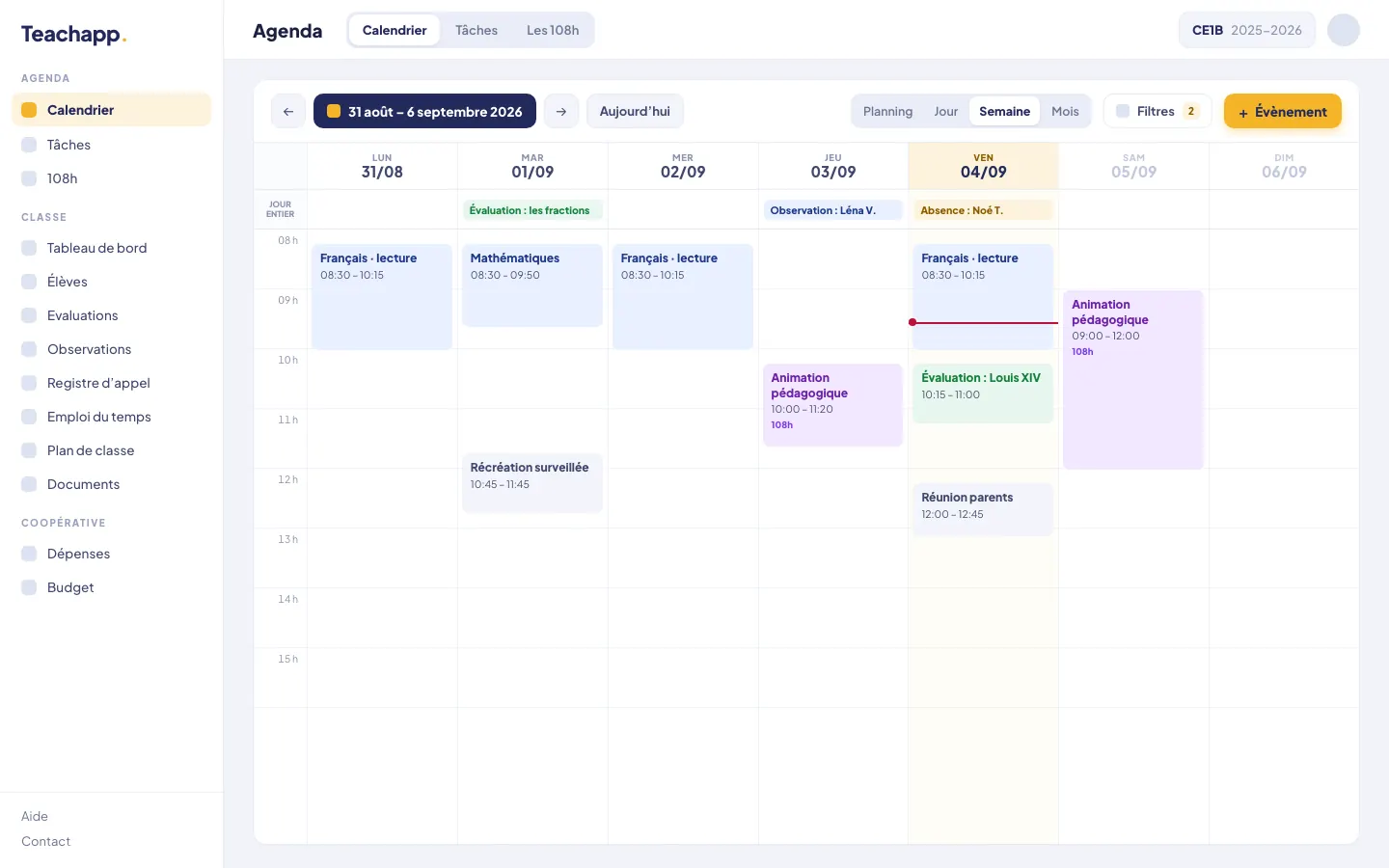This screenshot has height=868, width=1389.
Task: Click the Aujourd'hui button
Action: pos(635,111)
